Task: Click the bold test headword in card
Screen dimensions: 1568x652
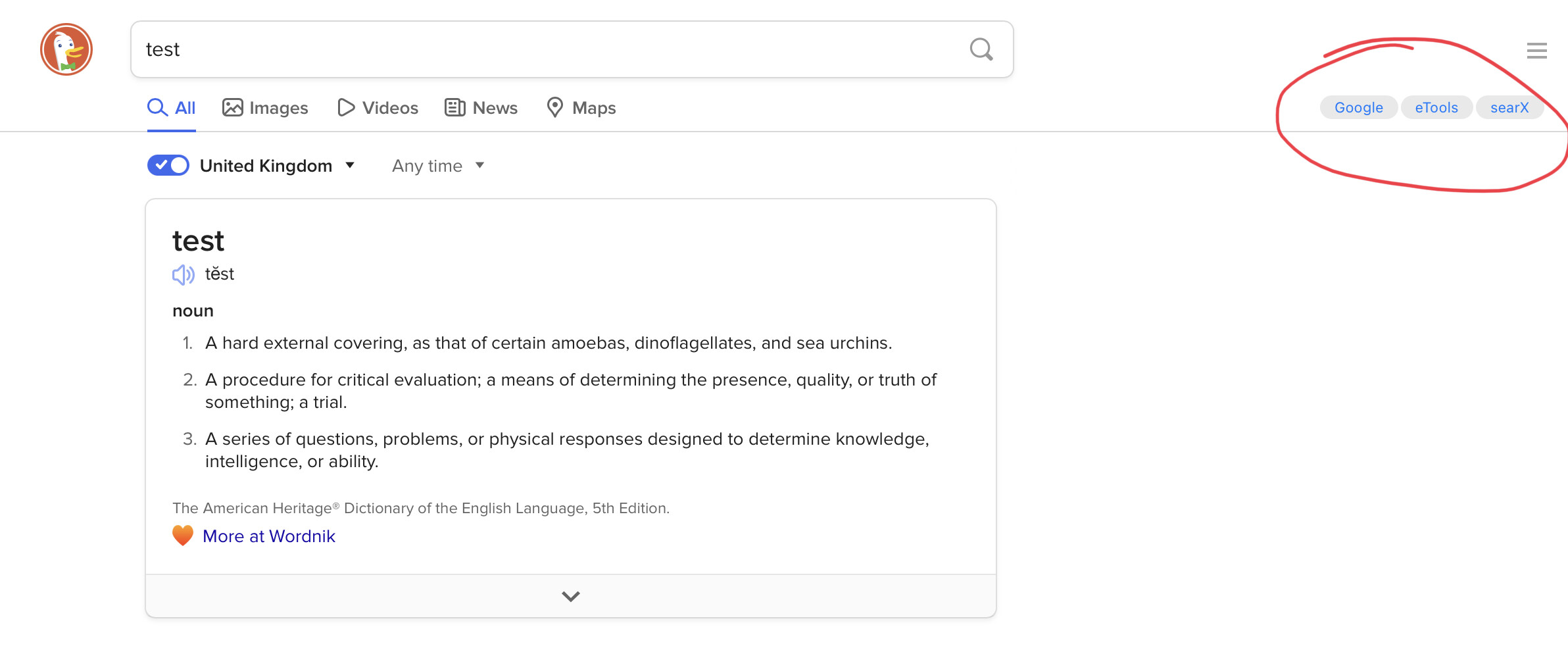Action: coord(198,241)
